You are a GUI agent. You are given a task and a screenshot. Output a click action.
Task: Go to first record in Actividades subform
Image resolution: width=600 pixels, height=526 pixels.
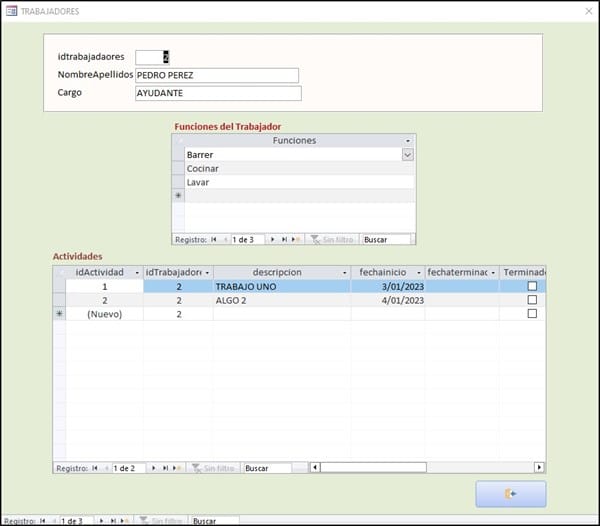(x=95, y=468)
